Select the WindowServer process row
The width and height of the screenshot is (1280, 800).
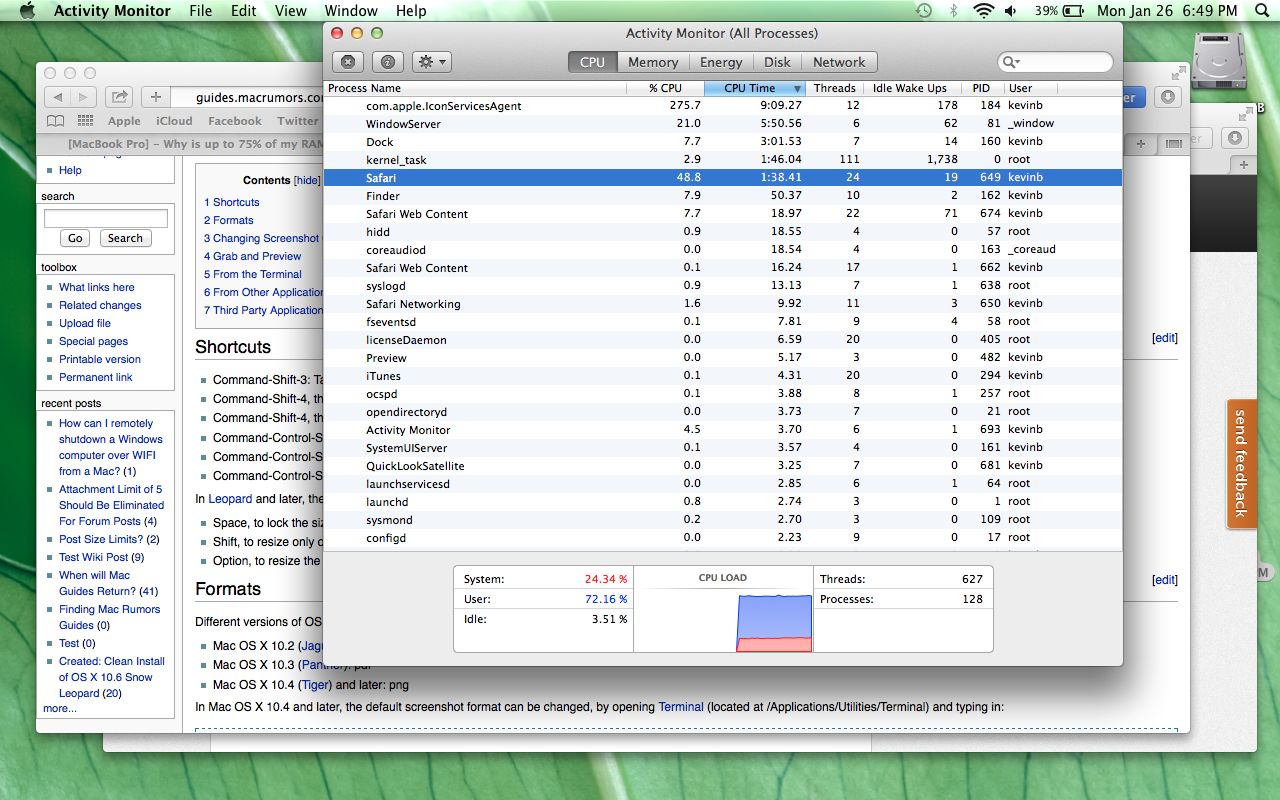coord(723,123)
